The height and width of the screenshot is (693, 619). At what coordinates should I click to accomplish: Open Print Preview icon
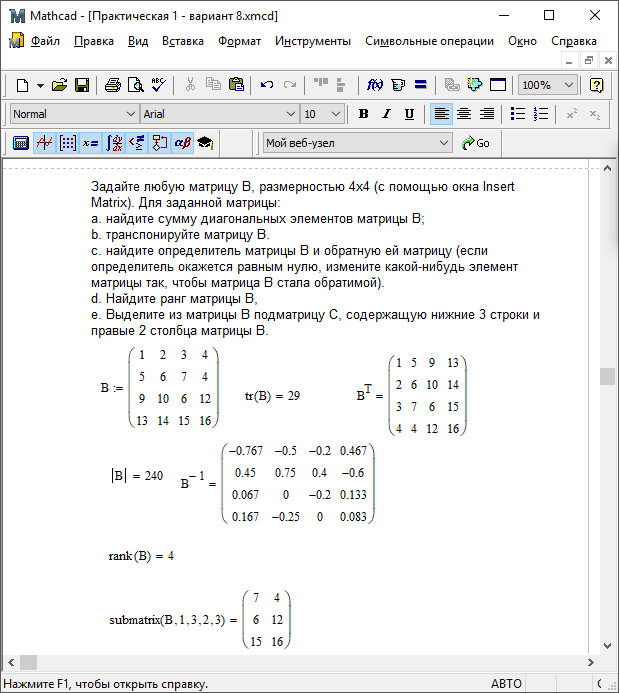[136, 85]
